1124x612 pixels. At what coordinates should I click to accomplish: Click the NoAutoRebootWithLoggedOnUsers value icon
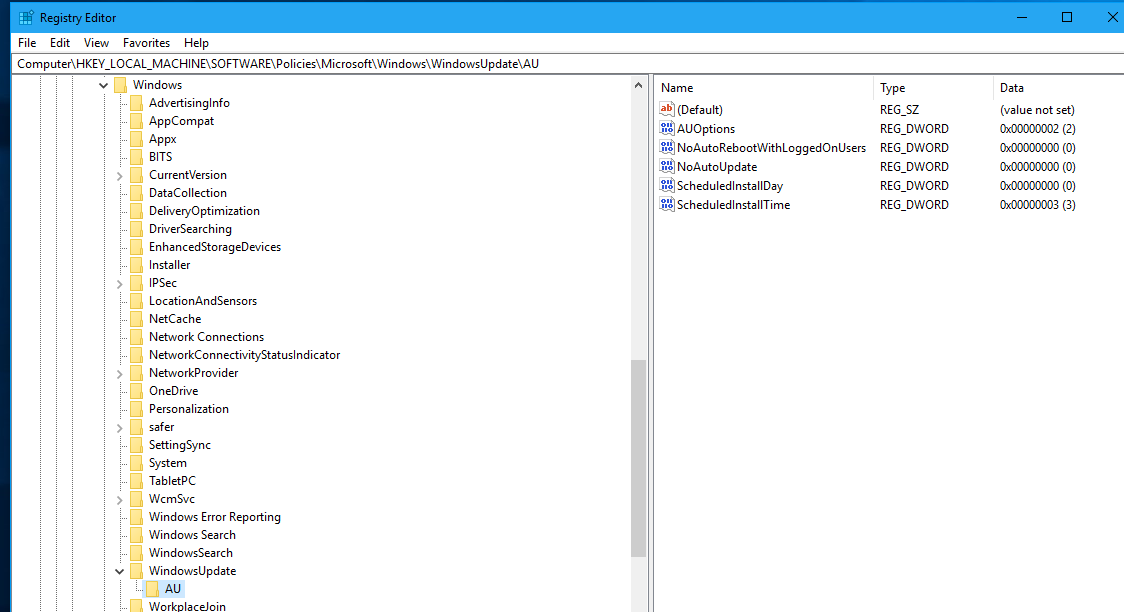667,148
